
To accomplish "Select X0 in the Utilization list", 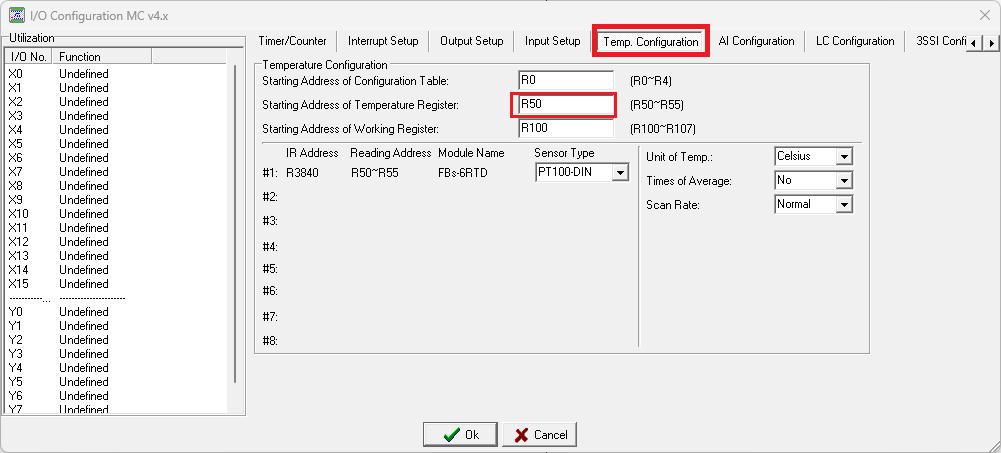I will (16, 74).
